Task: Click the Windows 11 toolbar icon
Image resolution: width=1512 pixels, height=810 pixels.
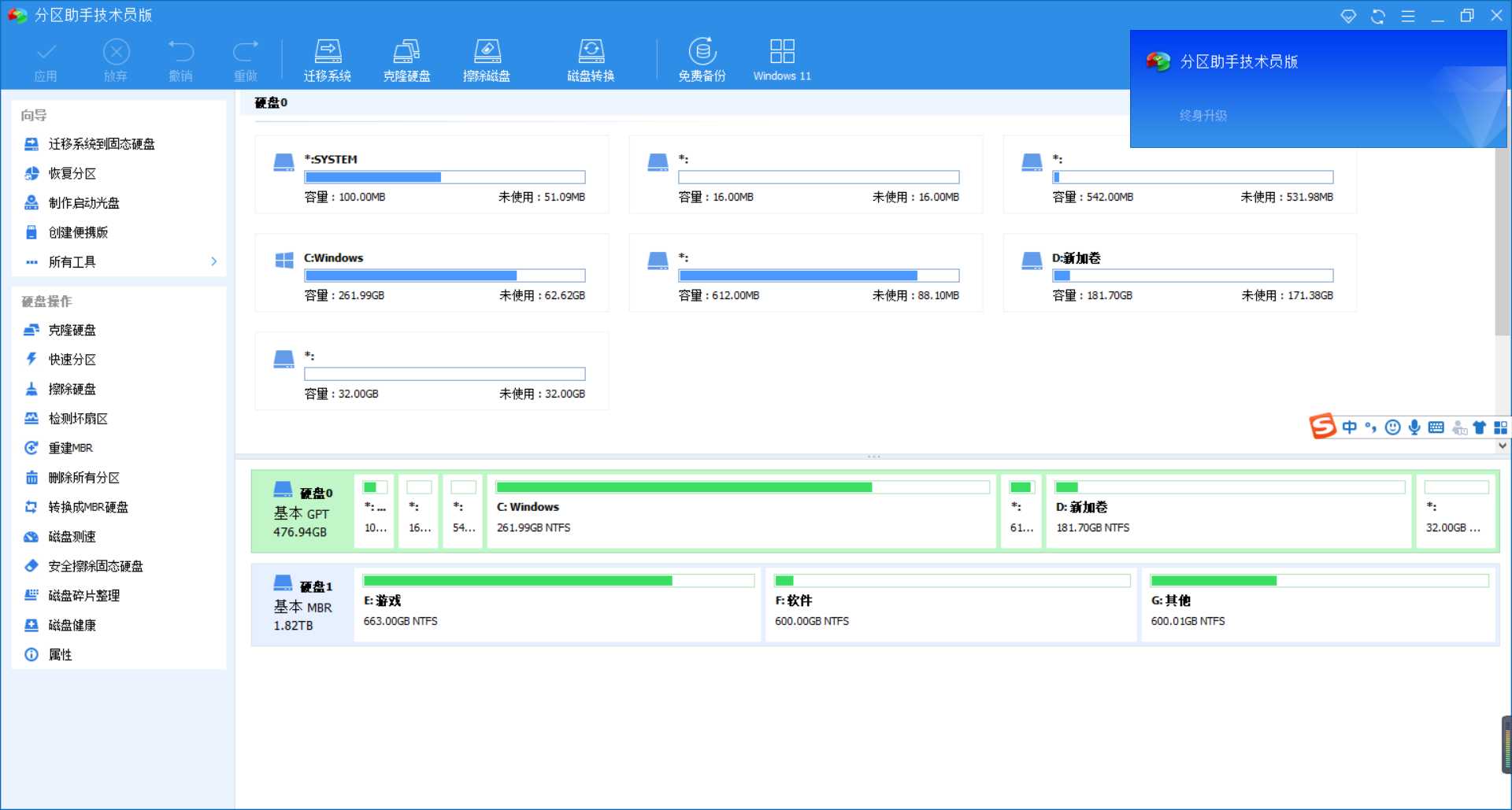Action: click(x=782, y=60)
